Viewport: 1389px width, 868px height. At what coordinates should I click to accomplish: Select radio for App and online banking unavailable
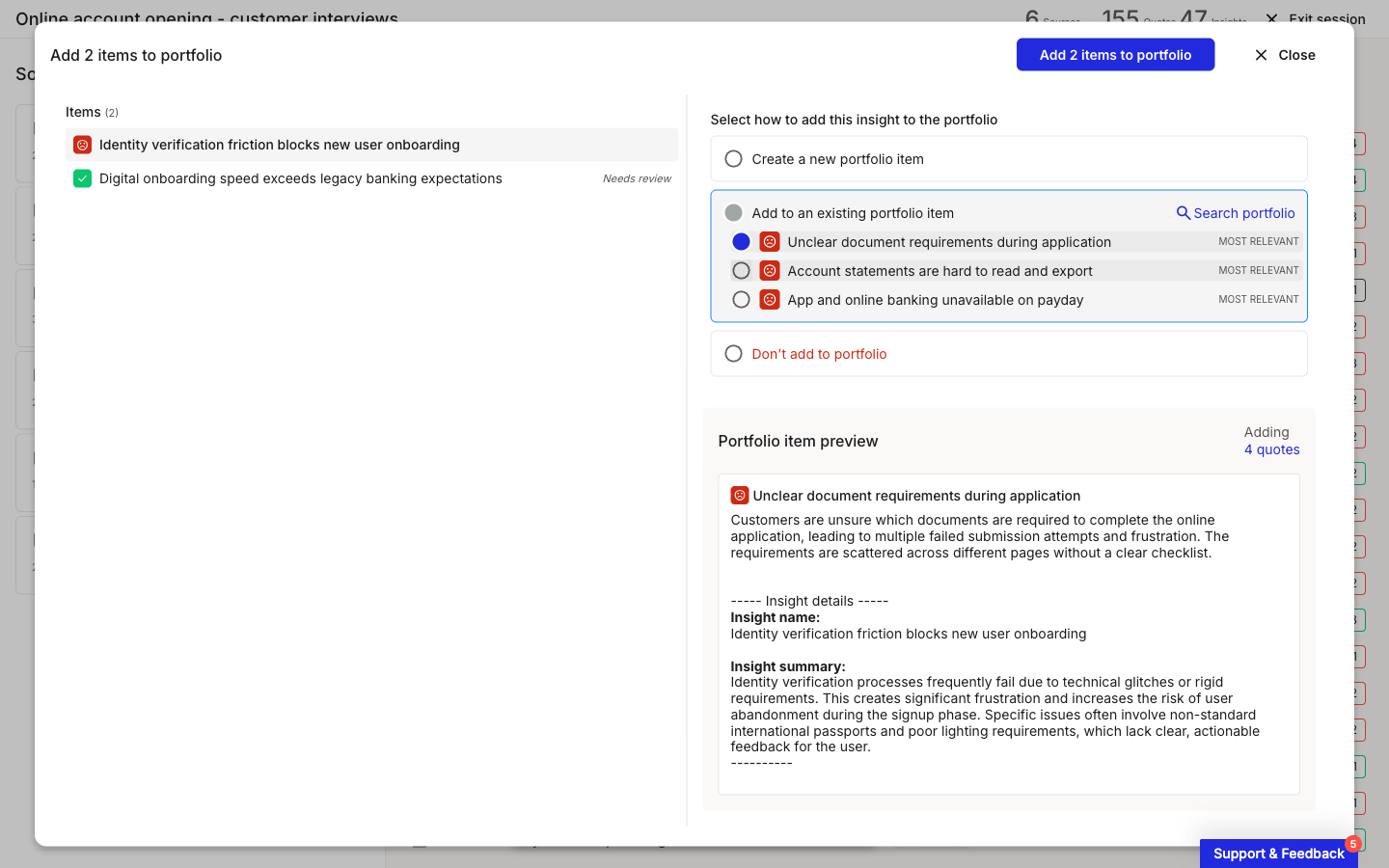(x=741, y=300)
